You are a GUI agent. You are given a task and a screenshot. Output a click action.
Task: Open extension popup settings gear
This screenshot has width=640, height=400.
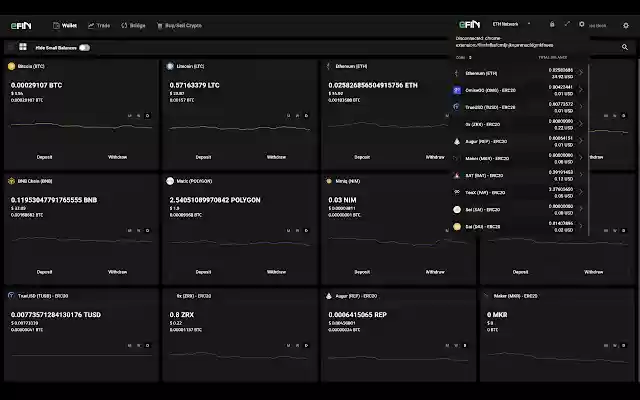tap(582, 24)
